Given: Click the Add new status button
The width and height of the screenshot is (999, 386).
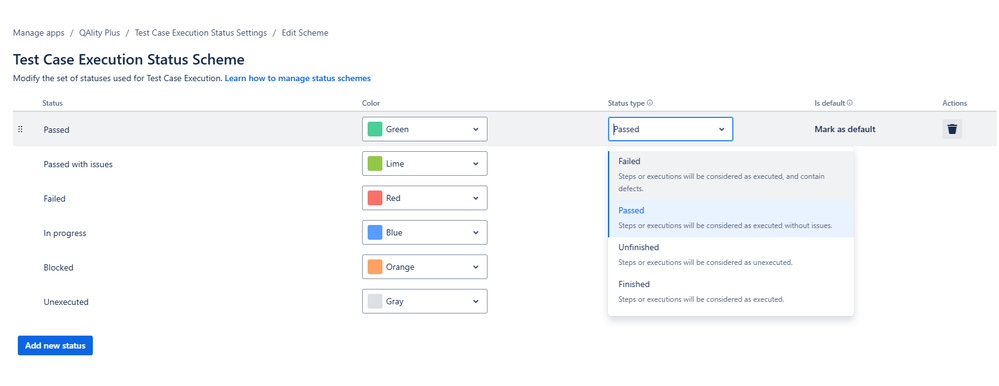Looking at the screenshot, I should 55,345.
